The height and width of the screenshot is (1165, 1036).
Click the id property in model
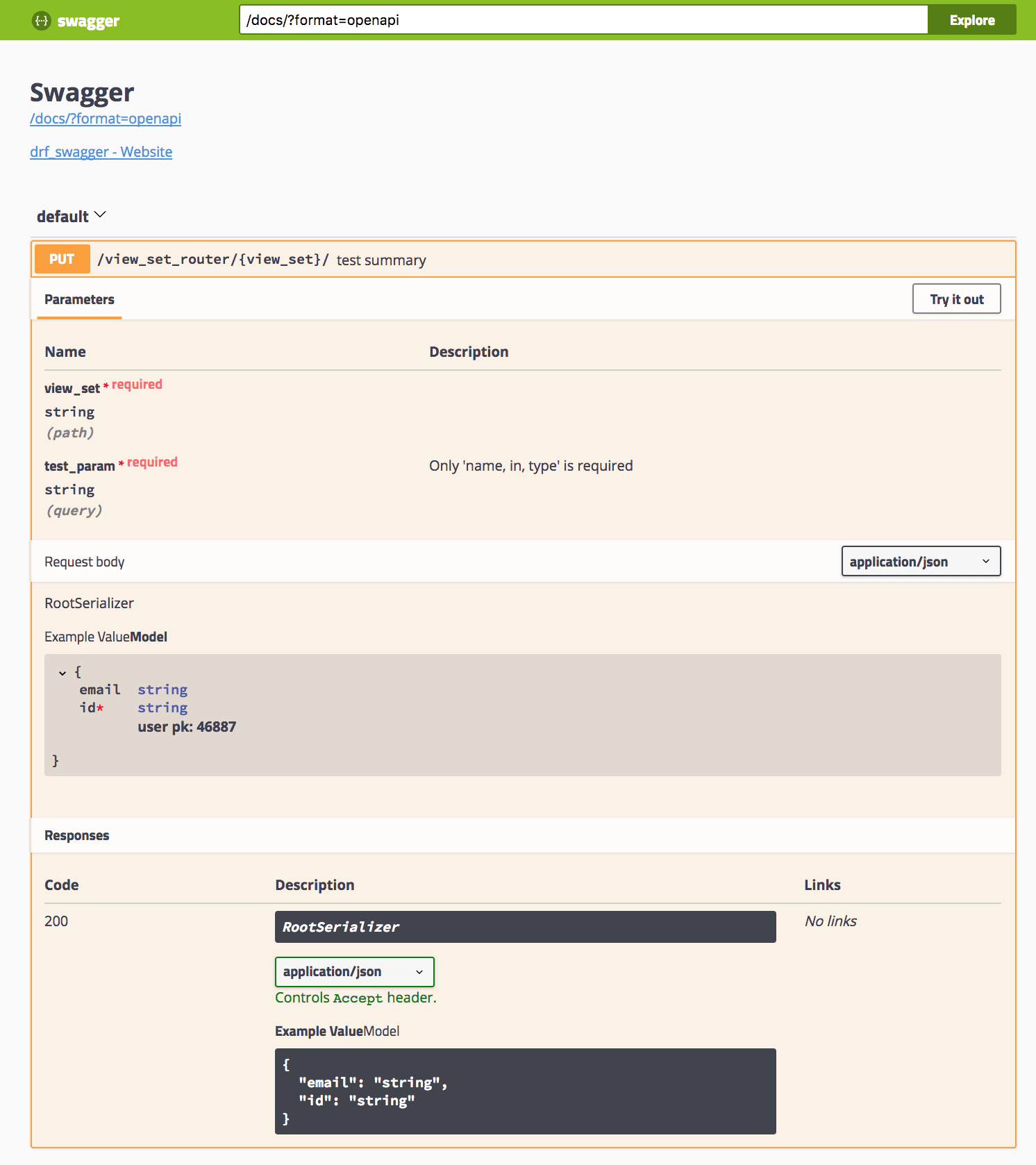tap(91, 707)
